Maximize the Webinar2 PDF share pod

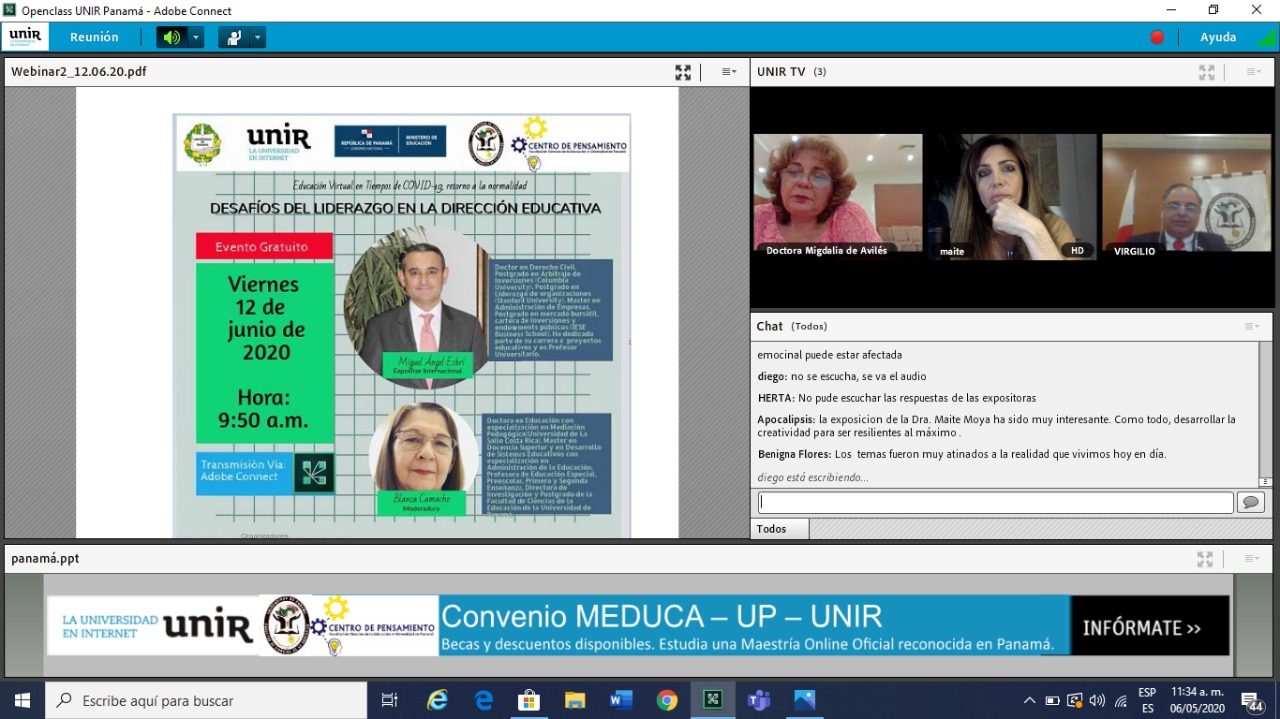683,72
